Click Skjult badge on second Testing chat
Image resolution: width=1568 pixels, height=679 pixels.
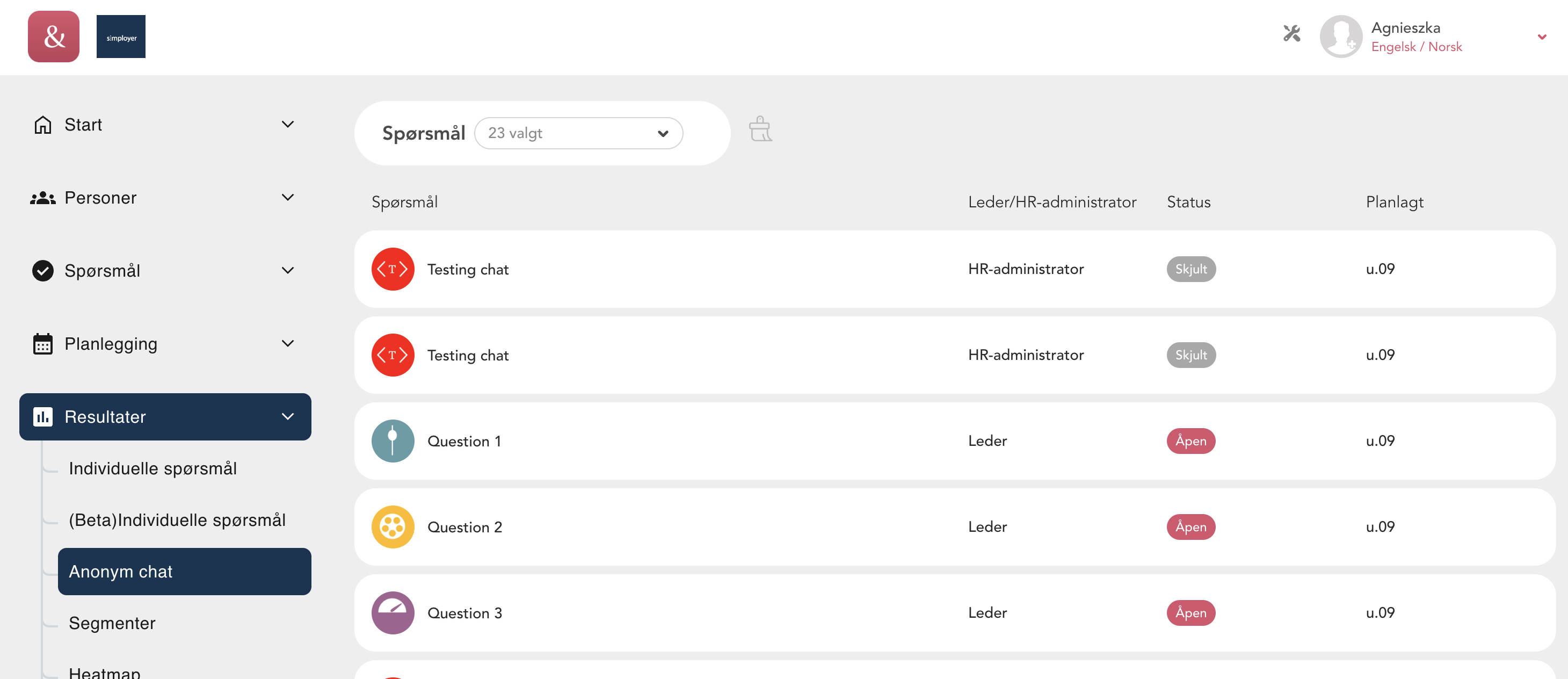[x=1190, y=355]
